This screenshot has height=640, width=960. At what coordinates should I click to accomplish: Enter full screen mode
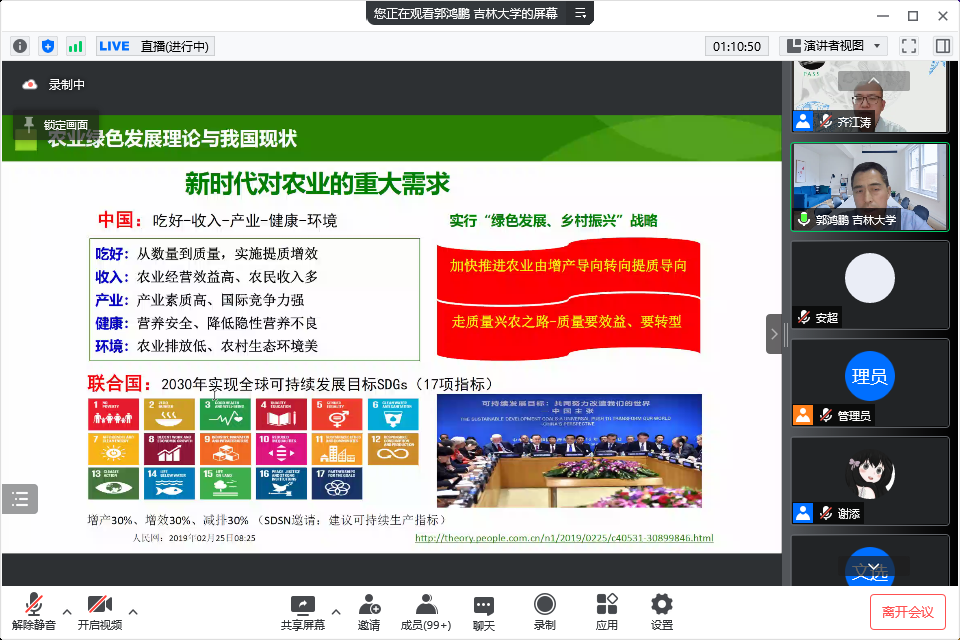click(x=909, y=46)
